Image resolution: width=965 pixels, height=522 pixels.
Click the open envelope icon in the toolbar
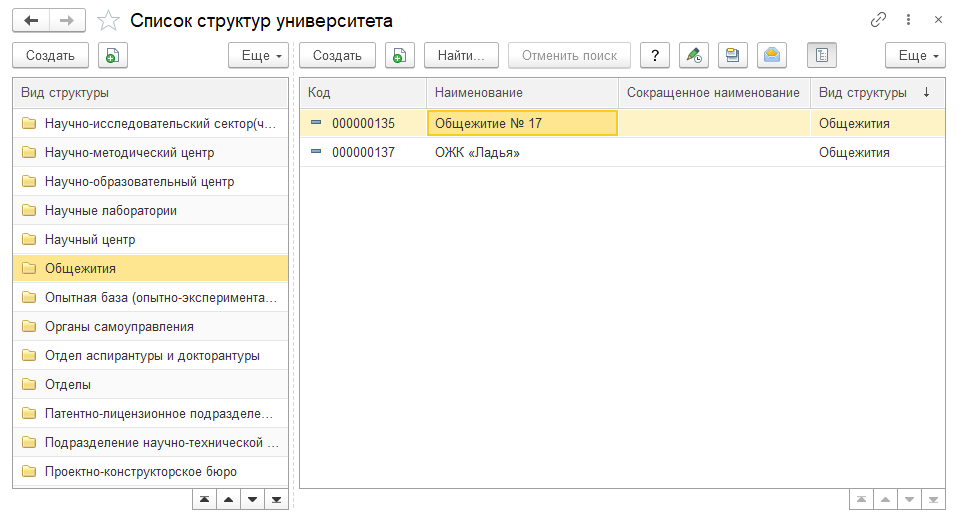(771, 55)
